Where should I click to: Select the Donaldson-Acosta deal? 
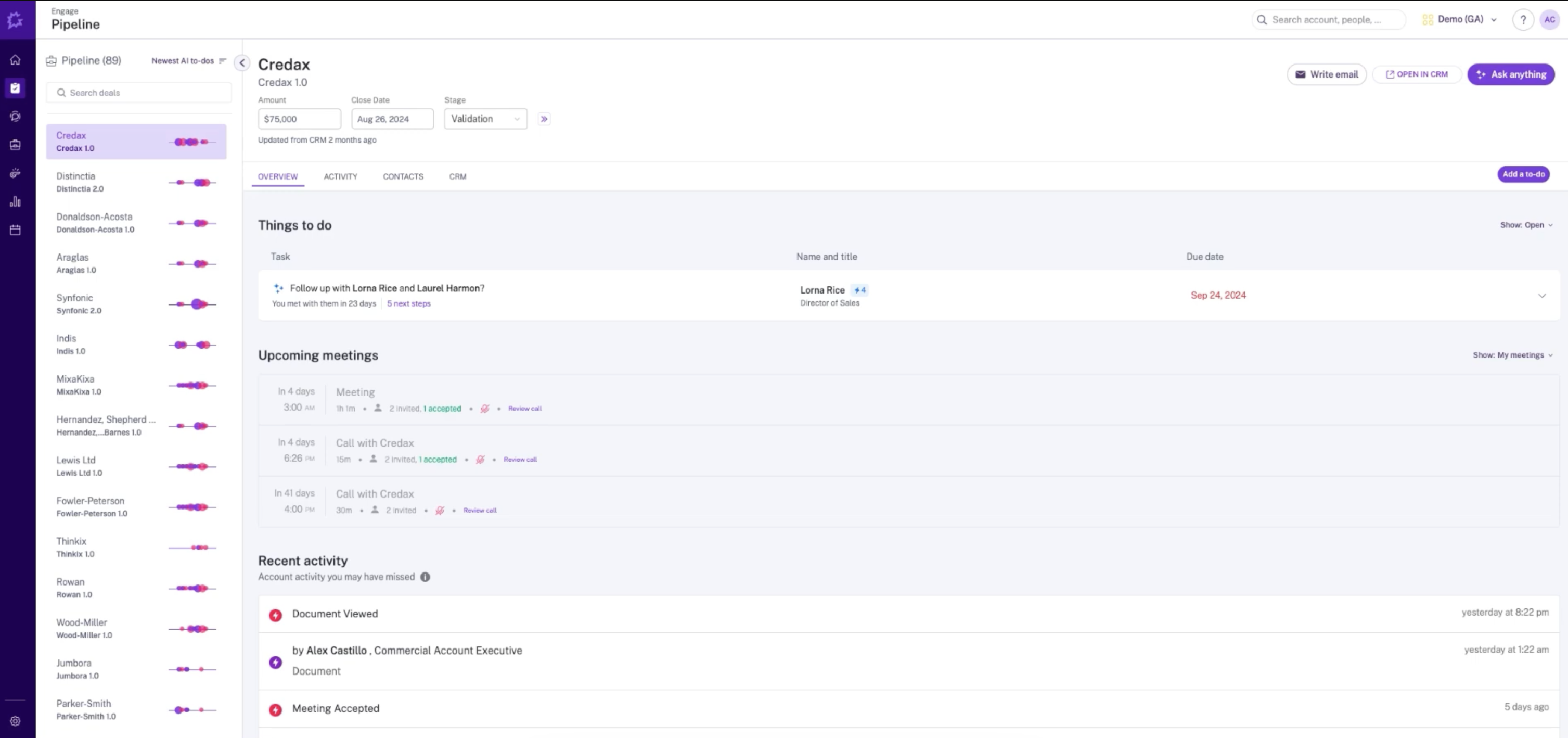point(136,223)
